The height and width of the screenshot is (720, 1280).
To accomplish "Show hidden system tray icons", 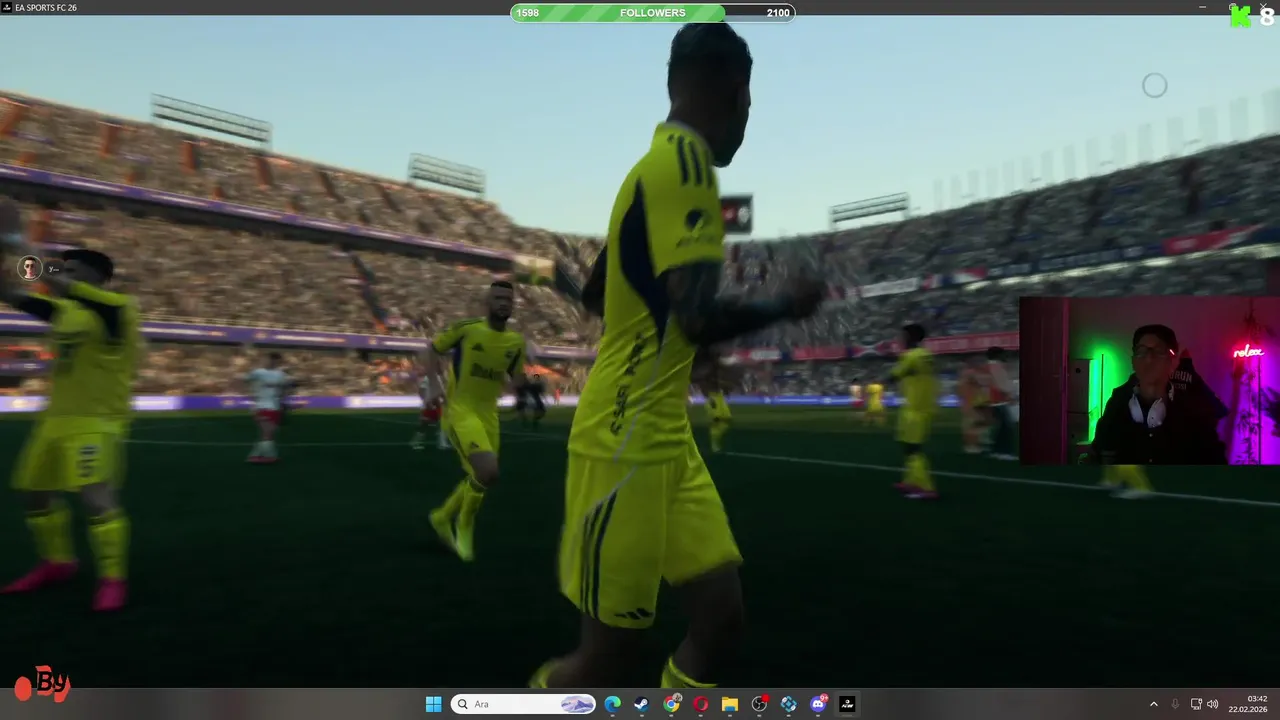I will click(x=1153, y=704).
